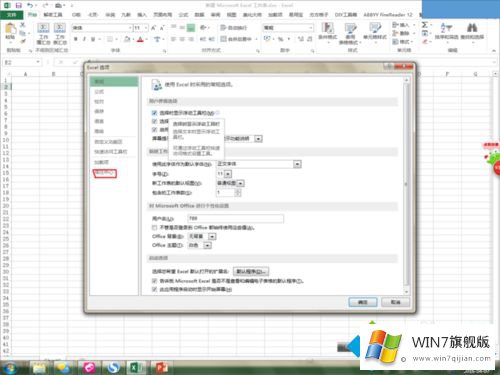Click the user name input field
Image resolution: width=500 pixels, height=375 pixels.
pyautogui.click(x=235, y=219)
